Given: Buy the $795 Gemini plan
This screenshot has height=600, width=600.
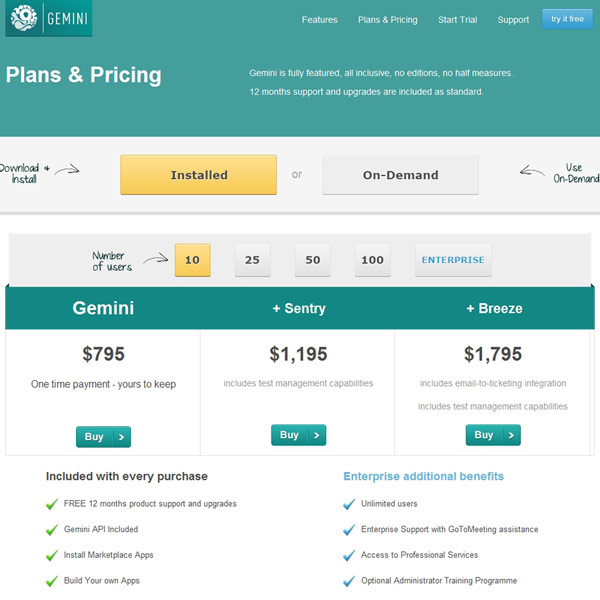Looking at the screenshot, I should (103, 437).
